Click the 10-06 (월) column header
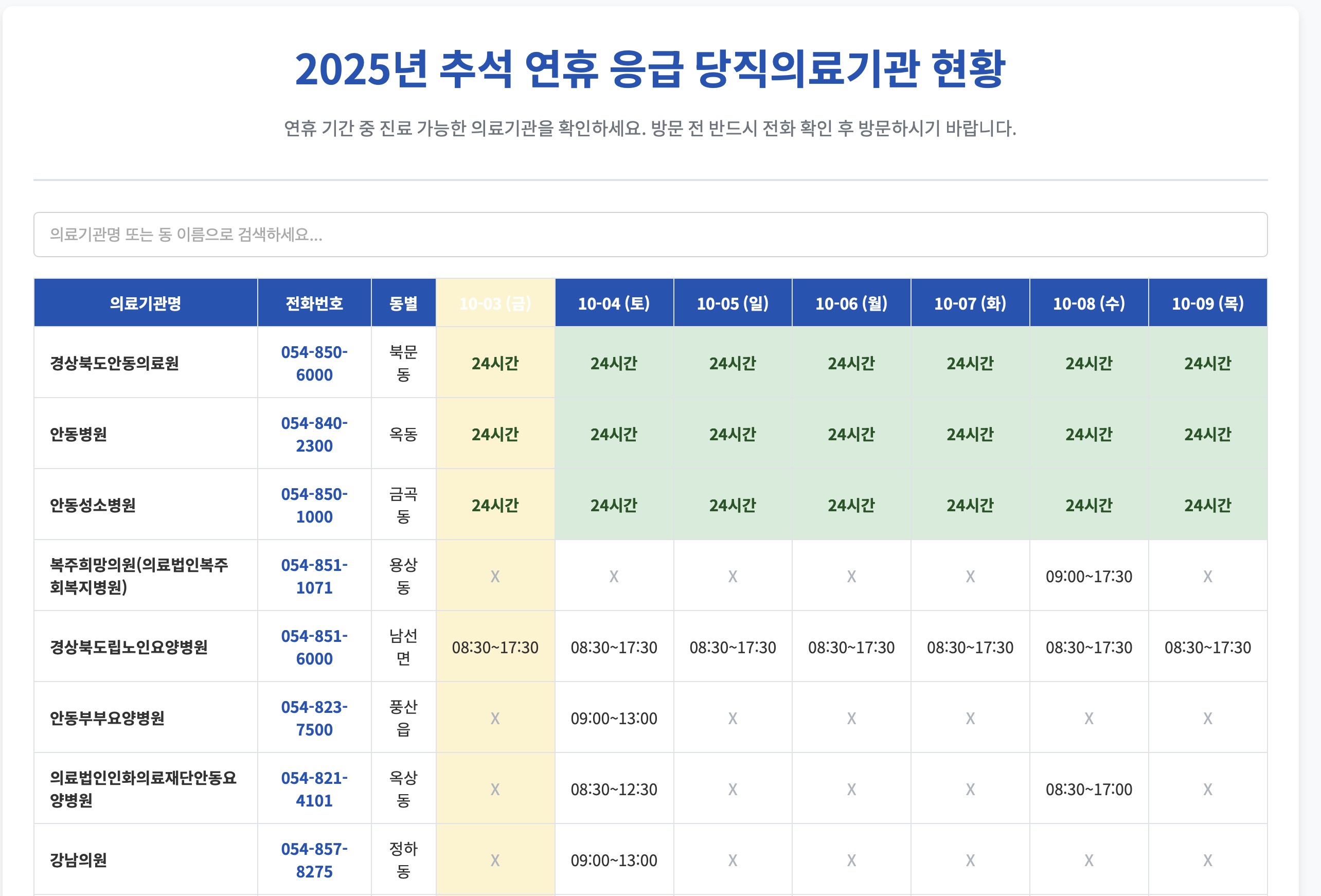Image resolution: width=1321 pixels, height=896 pixels. click(851, 303)
